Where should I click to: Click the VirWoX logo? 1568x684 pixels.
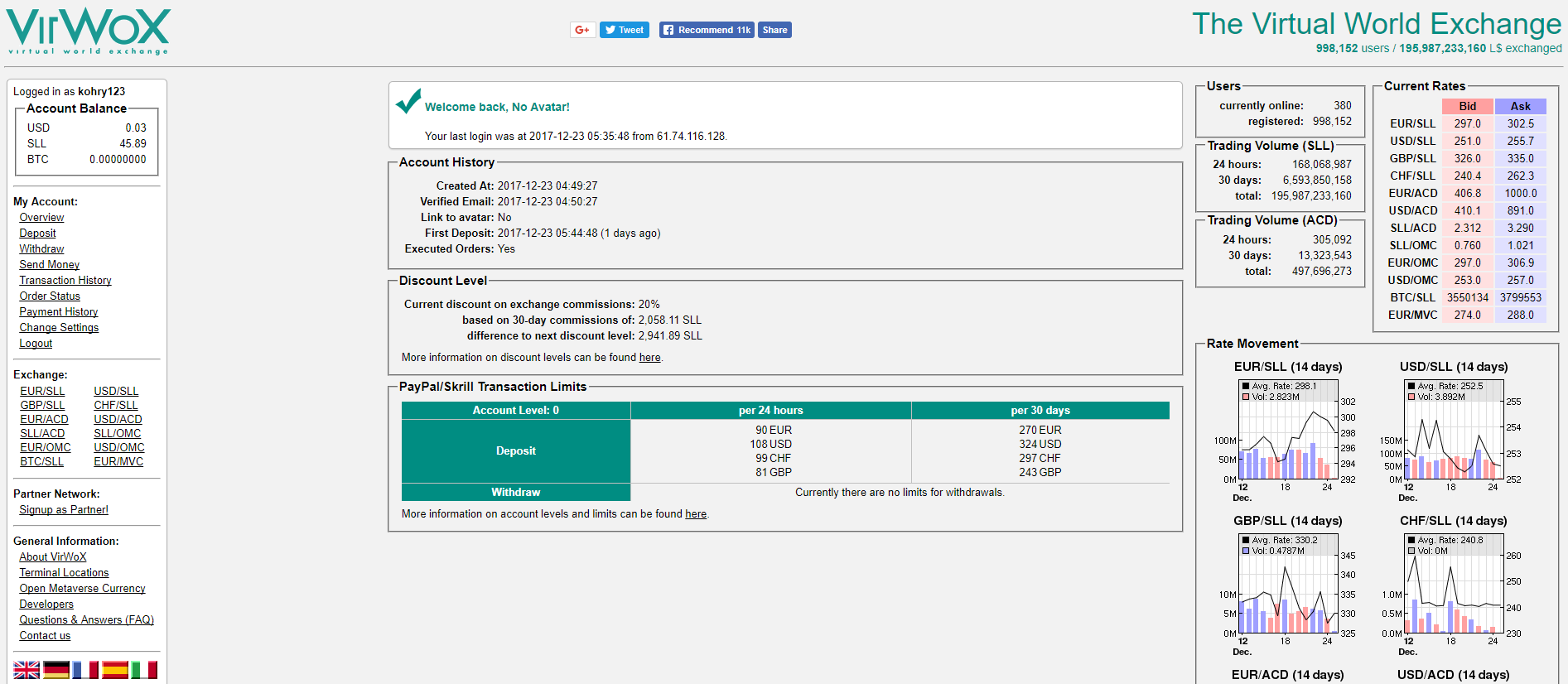click(x=88, y=31)
